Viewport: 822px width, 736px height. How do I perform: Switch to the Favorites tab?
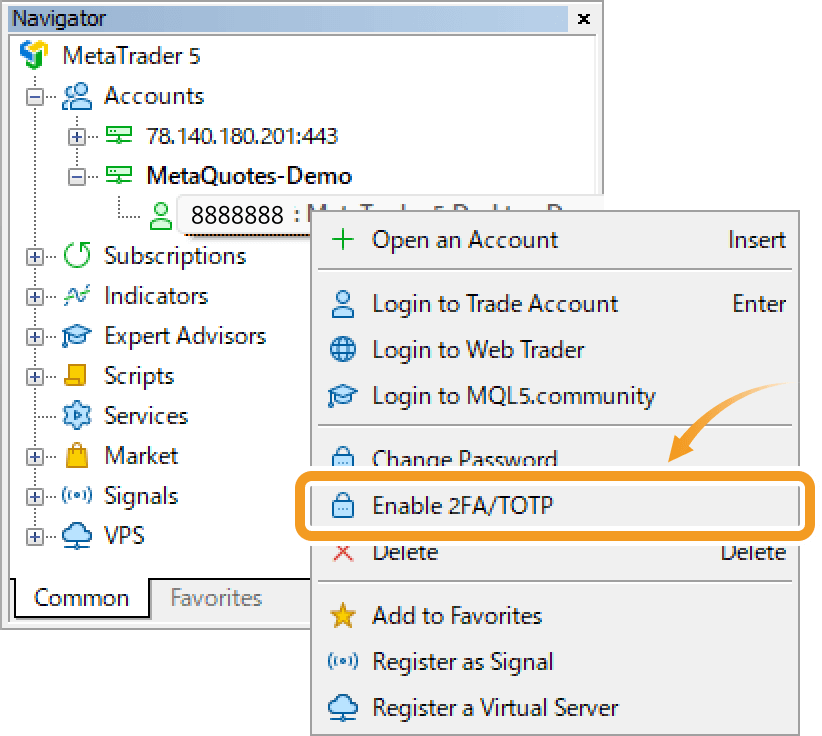(x=216, y=598)
